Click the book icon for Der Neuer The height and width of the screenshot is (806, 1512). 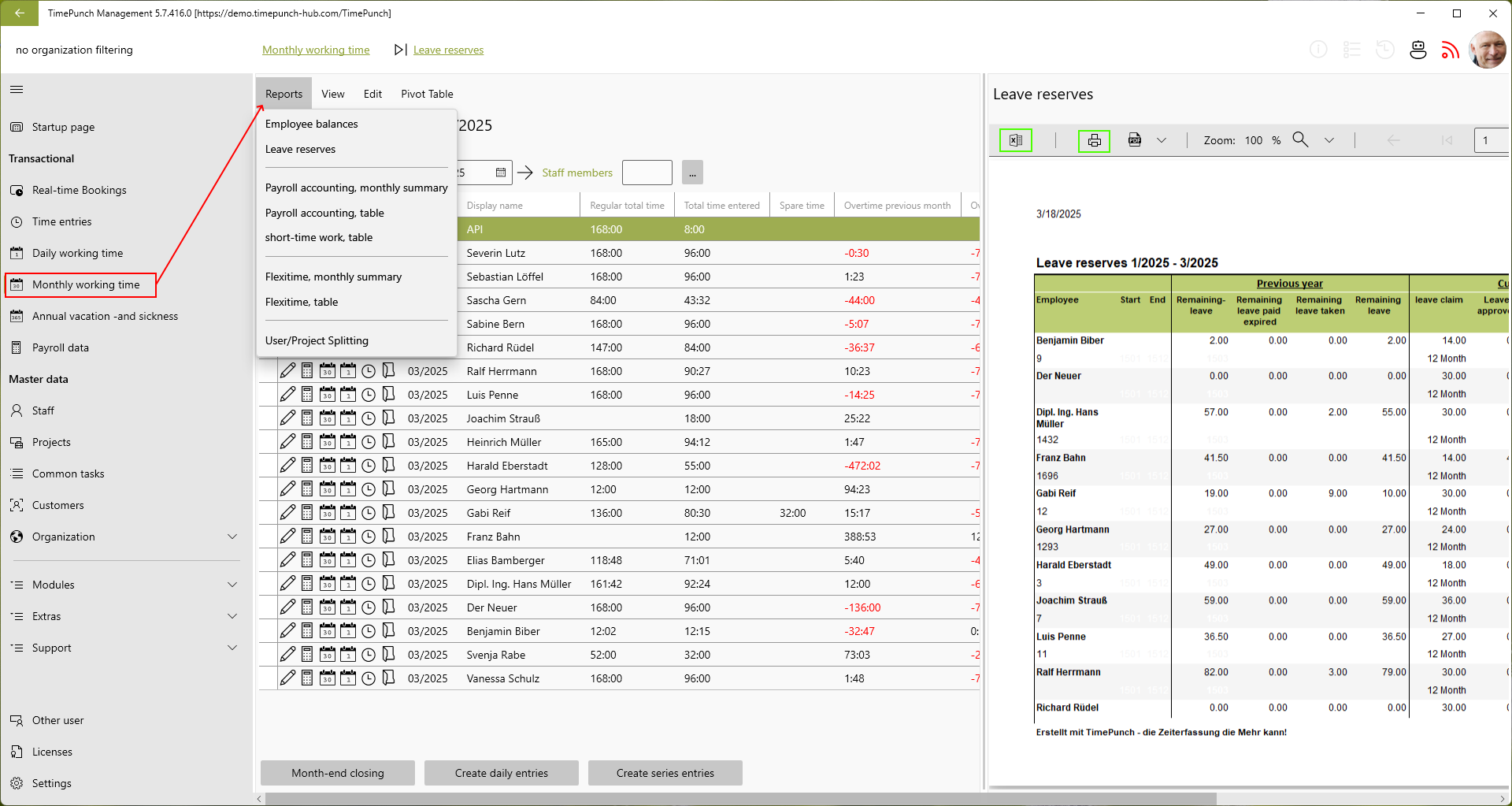[x=388, y=607]
